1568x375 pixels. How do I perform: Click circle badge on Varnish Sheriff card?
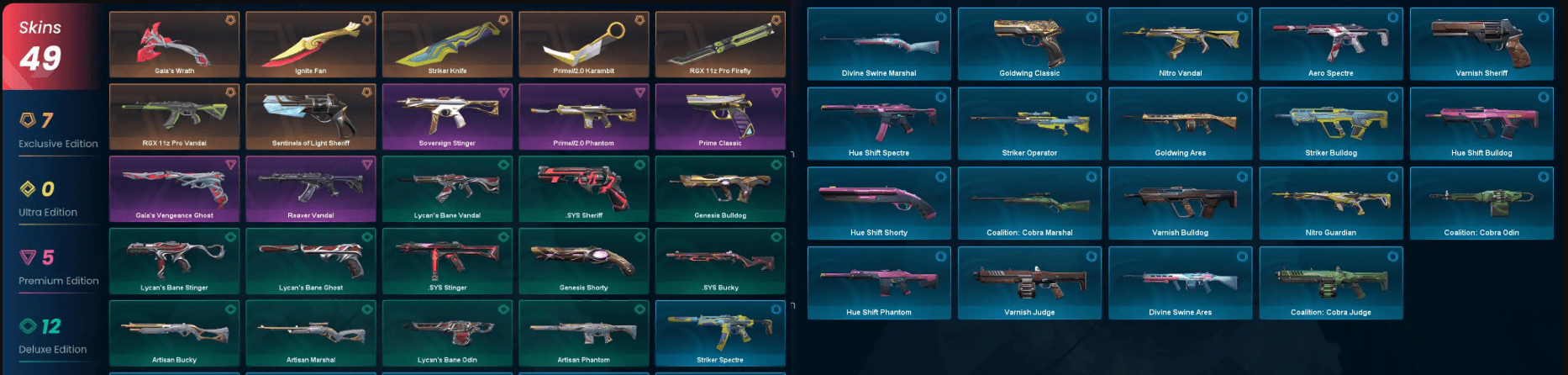1543,17
